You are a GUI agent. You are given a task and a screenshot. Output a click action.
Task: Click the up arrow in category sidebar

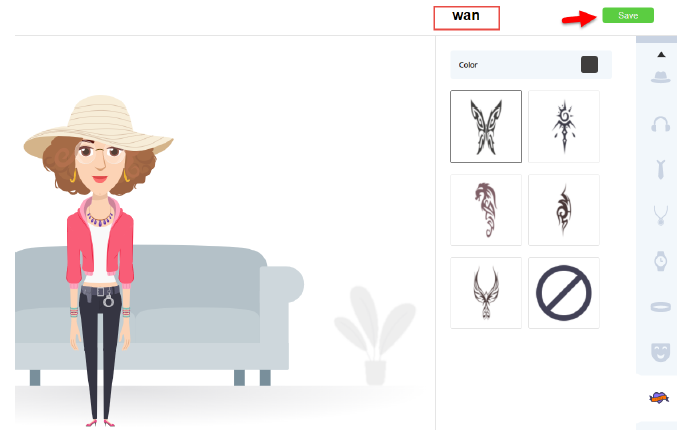point(661,55)
